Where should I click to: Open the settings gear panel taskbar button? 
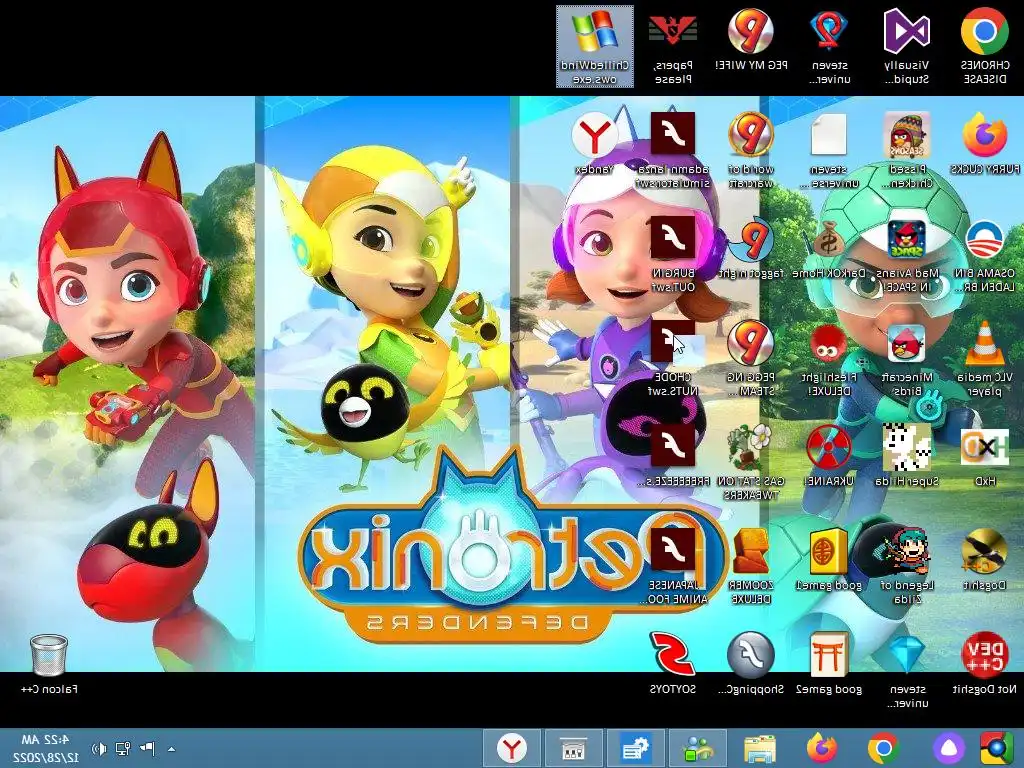pos(635,748)
